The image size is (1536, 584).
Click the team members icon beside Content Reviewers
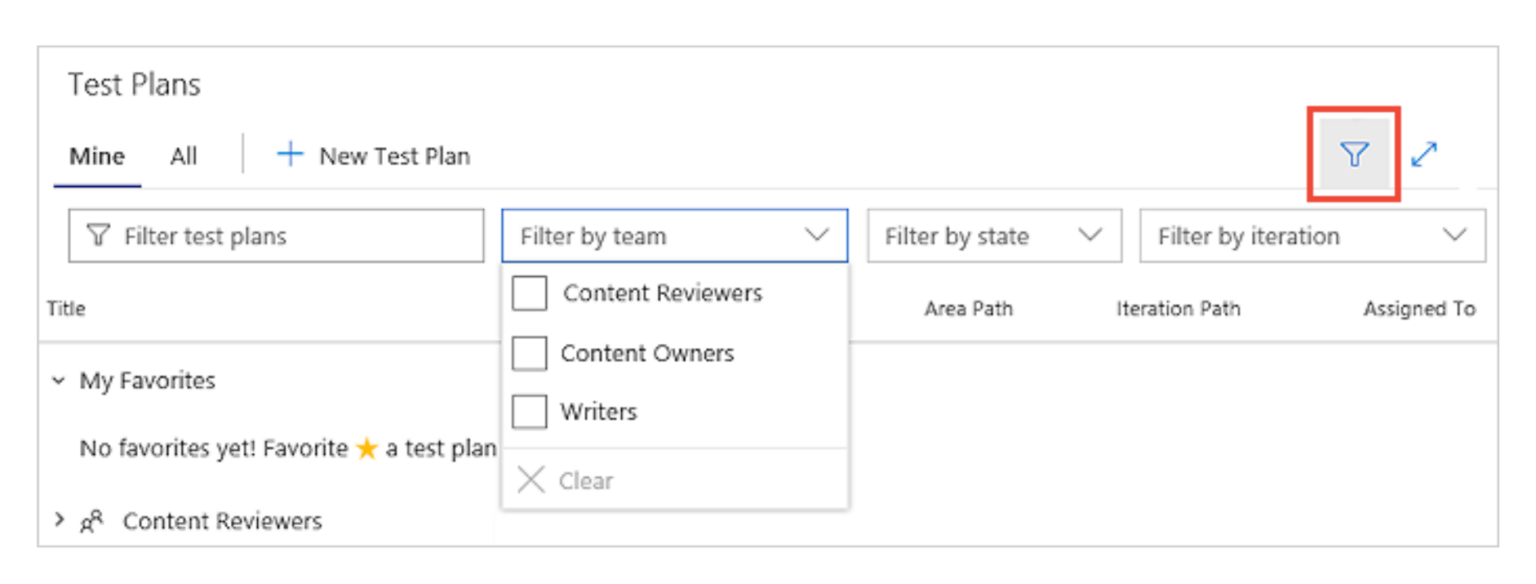[x=90, y=520]
